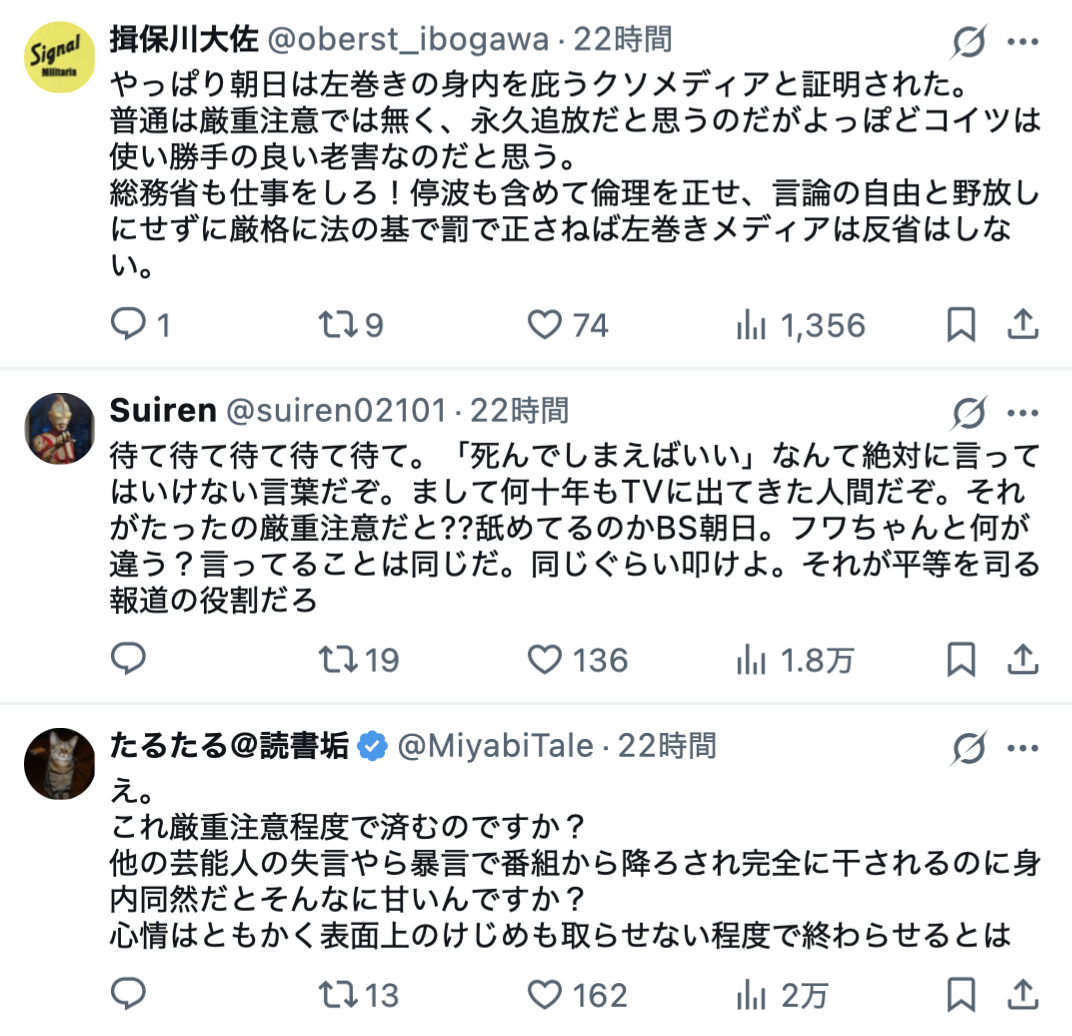Reply to the 揖保川大佐 post
The width and height of the screenshot is (1072, 1036).
127,326
